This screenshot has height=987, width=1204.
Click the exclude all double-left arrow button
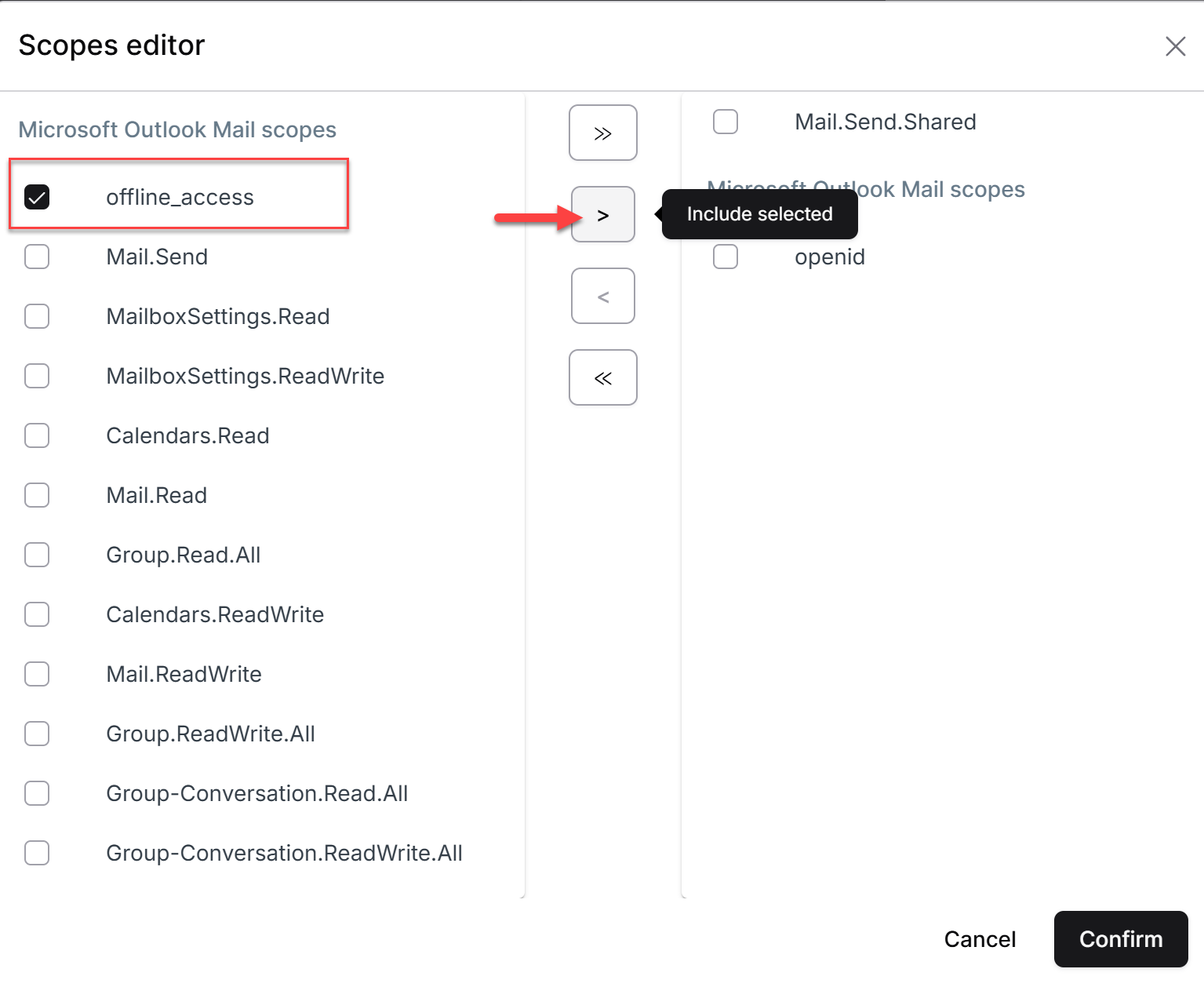pyautogui.click(x=602, y=377)
